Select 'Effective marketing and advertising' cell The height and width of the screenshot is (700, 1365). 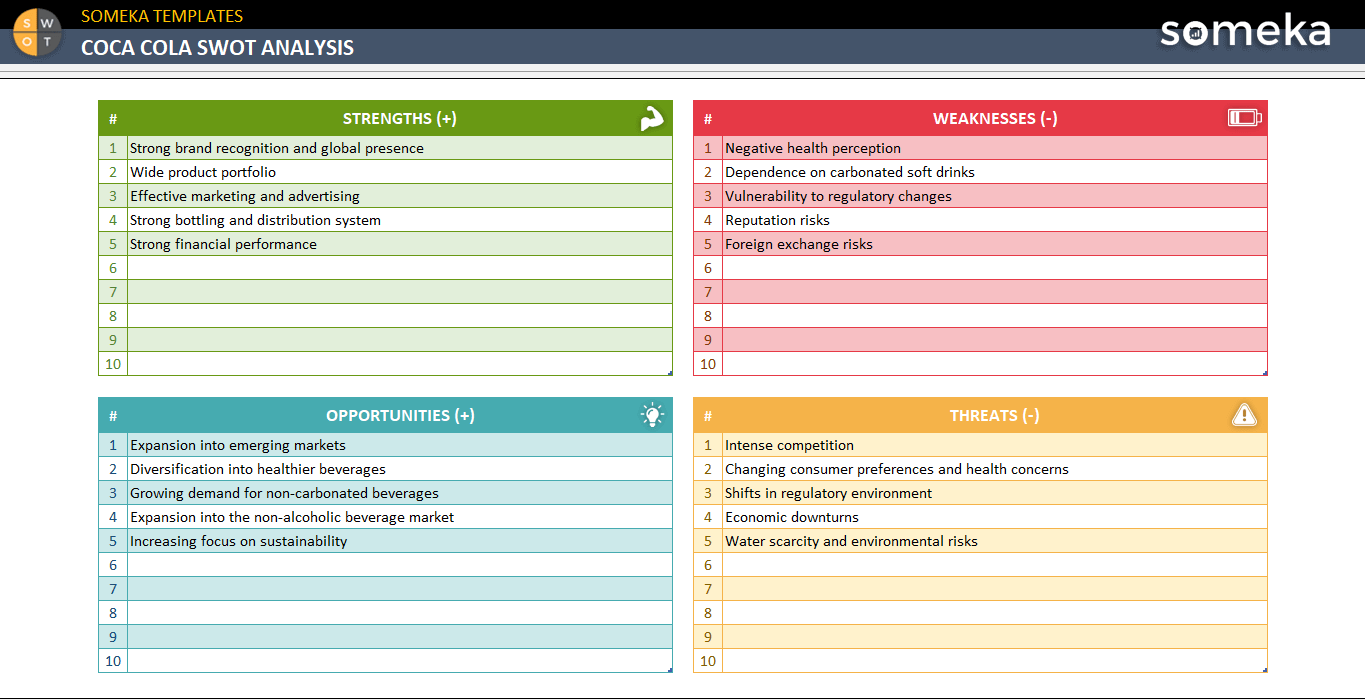point(400,196)
